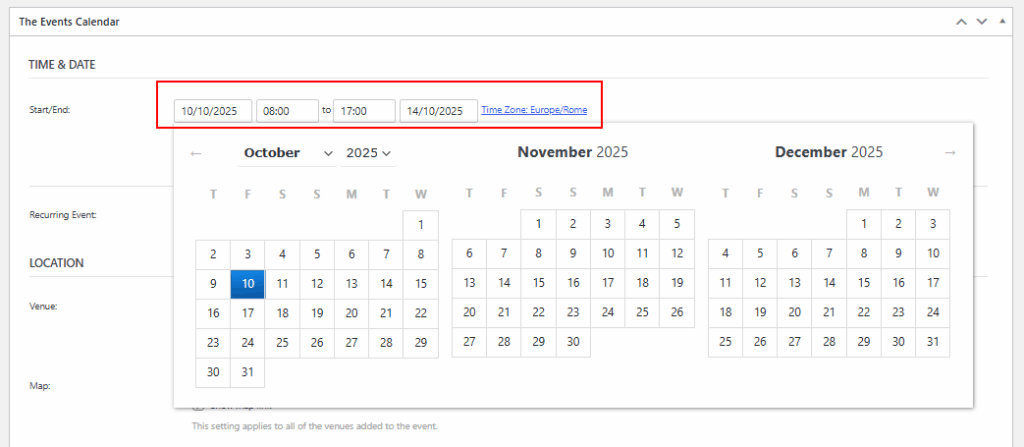Collapse The Events Calendar panel
1024x447 pixels.
[1002, 21]
